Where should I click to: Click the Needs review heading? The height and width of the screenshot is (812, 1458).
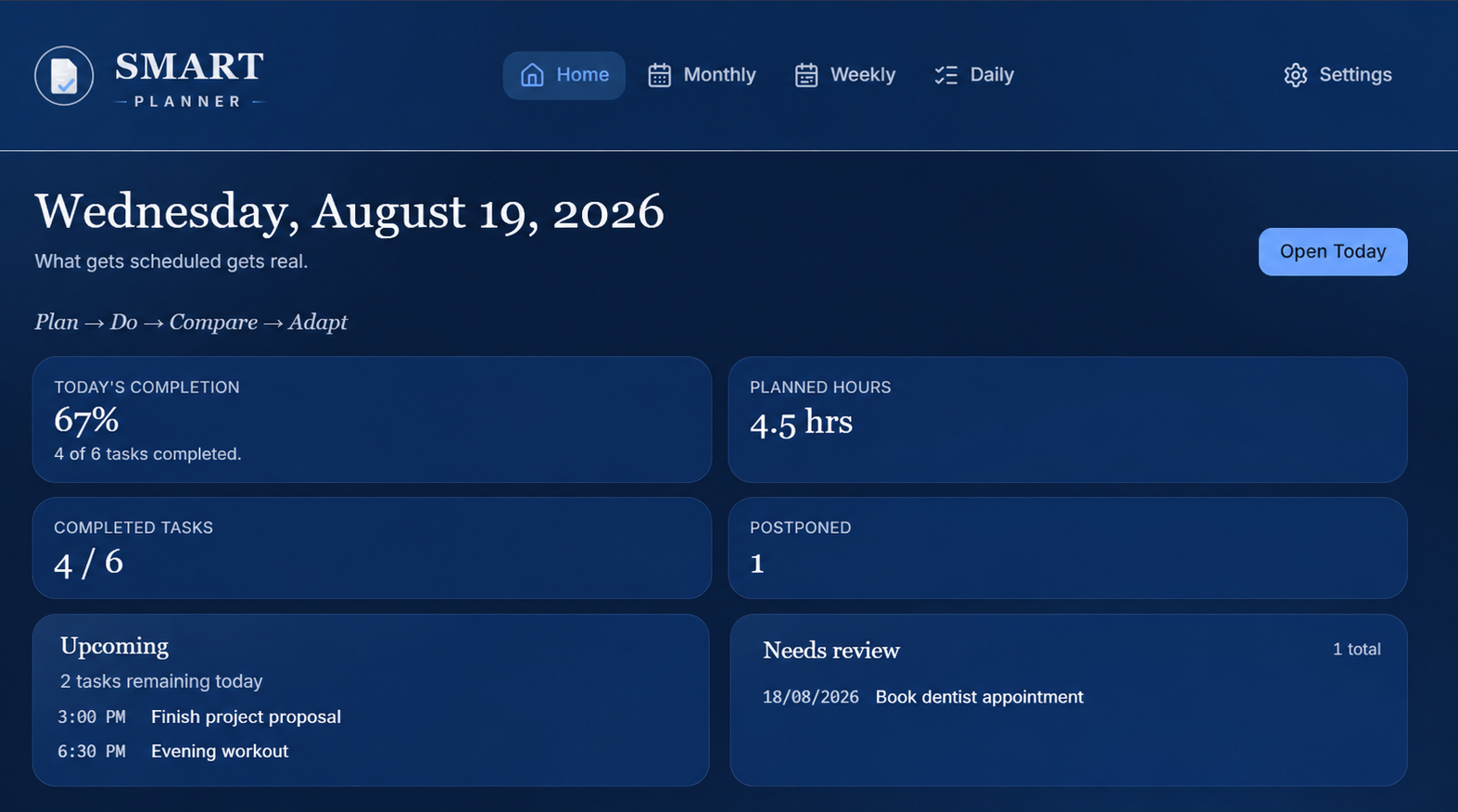tap(831, 651)
